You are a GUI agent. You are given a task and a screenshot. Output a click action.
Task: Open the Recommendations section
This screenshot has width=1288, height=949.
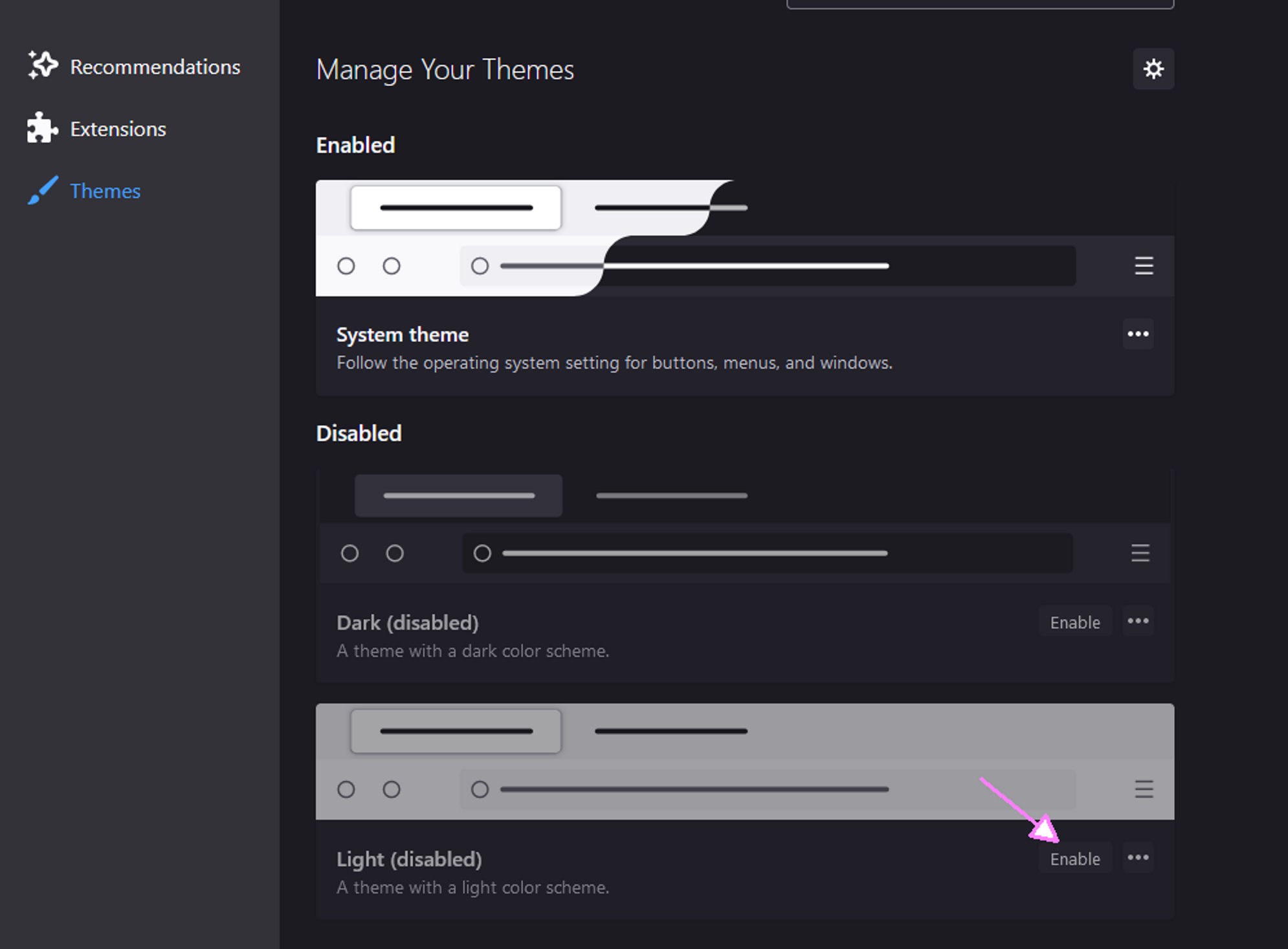[155, 67]
